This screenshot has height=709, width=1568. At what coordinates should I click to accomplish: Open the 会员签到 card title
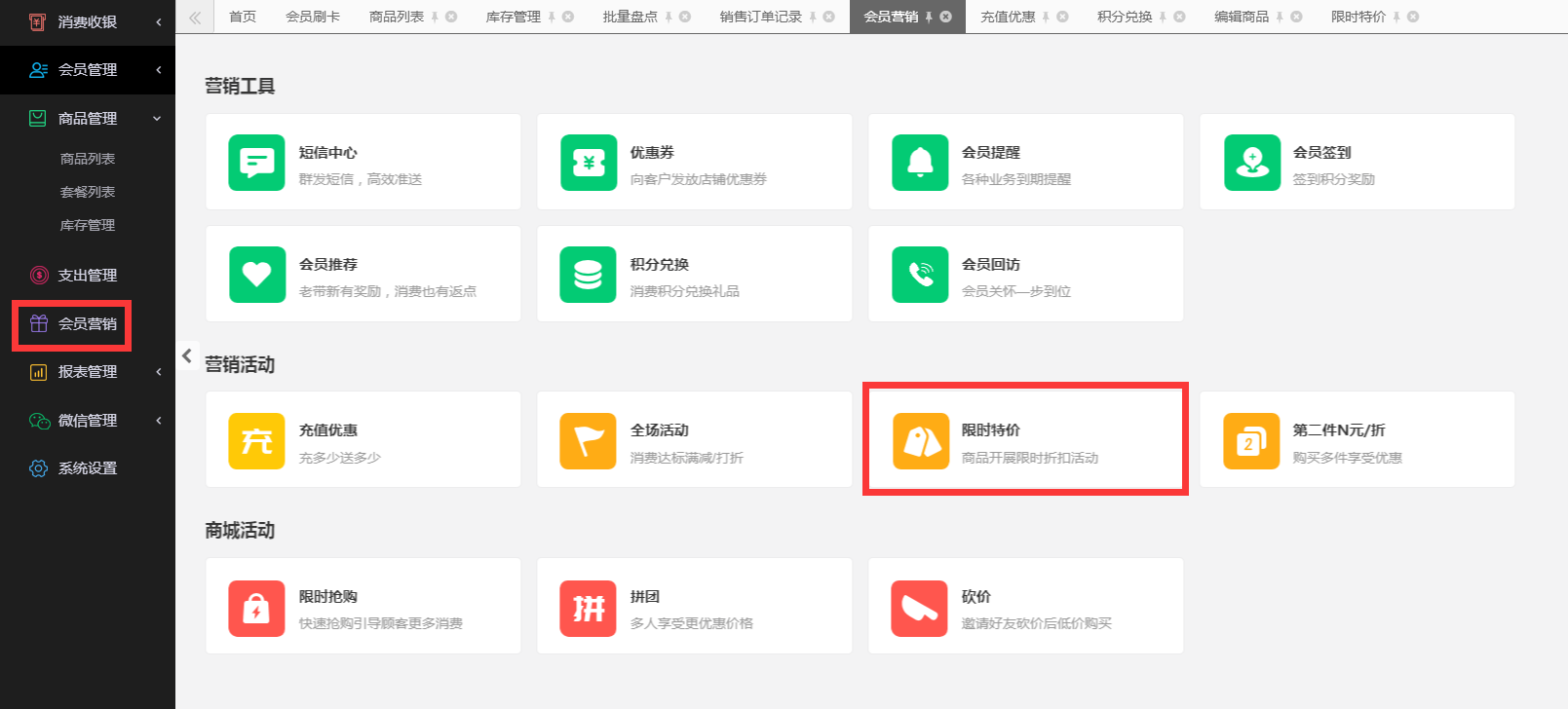pyautogui.click(x=1322, y=153)
